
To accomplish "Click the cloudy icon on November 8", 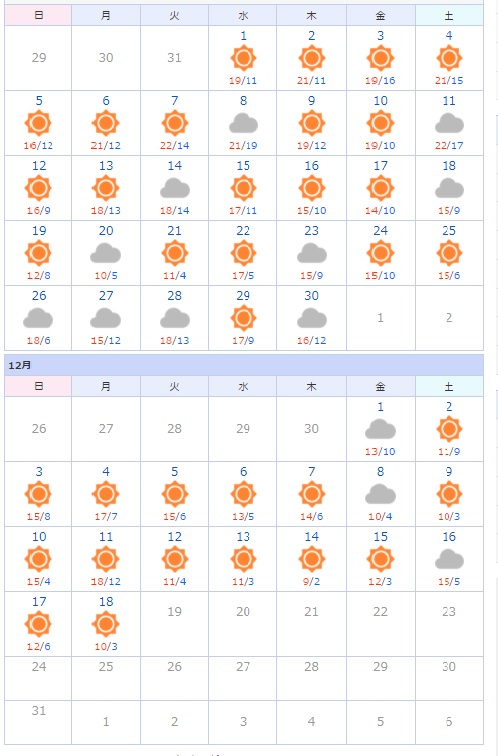I will [243, 123].
